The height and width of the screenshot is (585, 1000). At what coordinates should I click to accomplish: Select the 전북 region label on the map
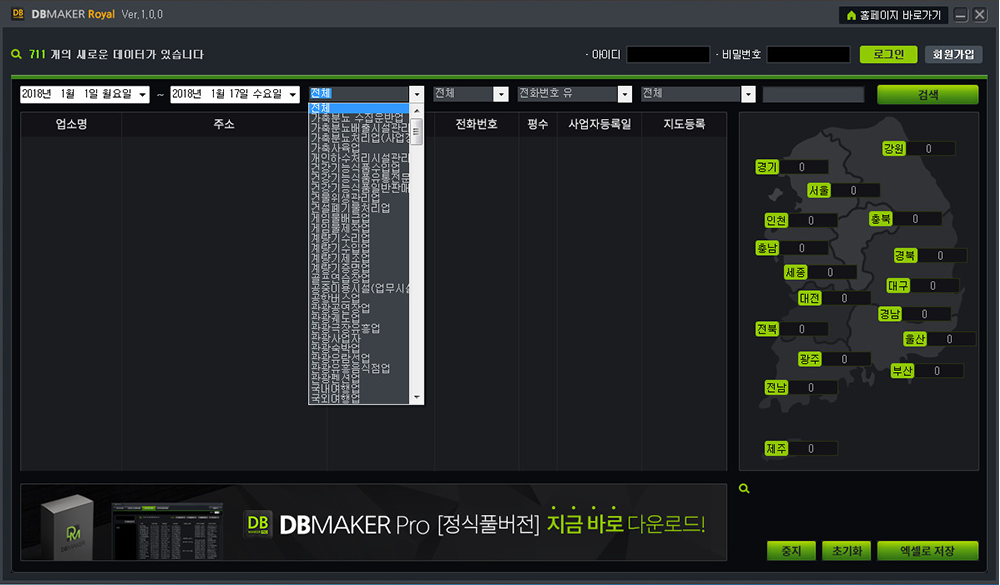click(x=767, y=329)
